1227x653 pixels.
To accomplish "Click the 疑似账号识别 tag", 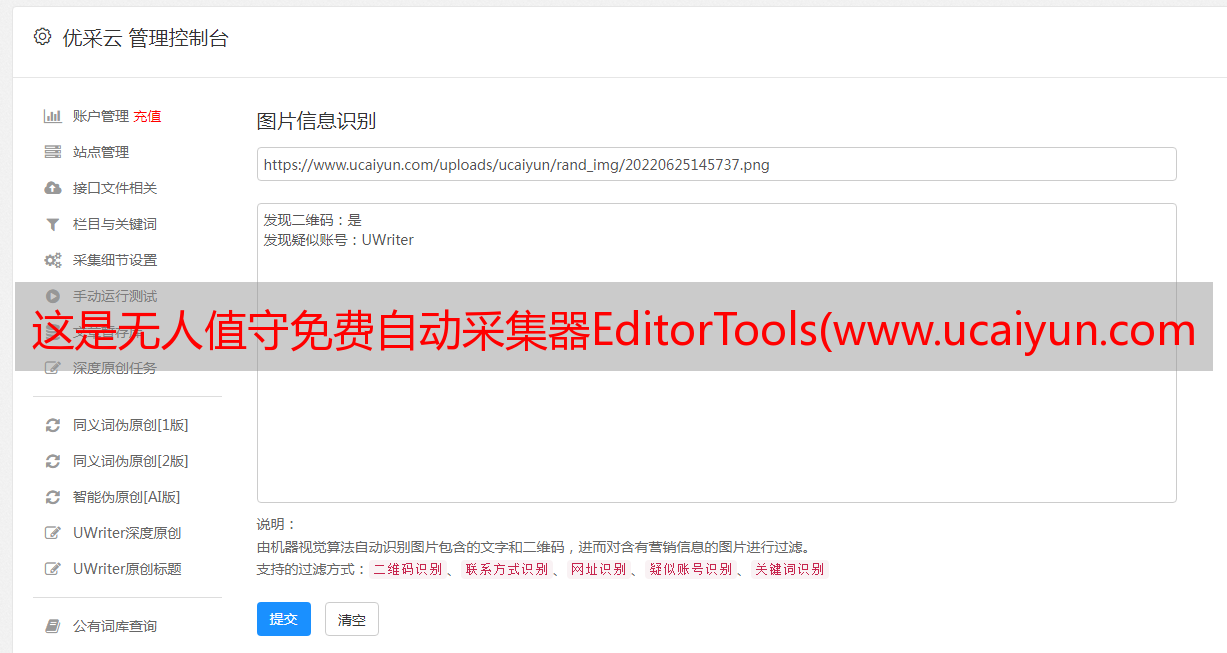I will (x=691, y=569).
